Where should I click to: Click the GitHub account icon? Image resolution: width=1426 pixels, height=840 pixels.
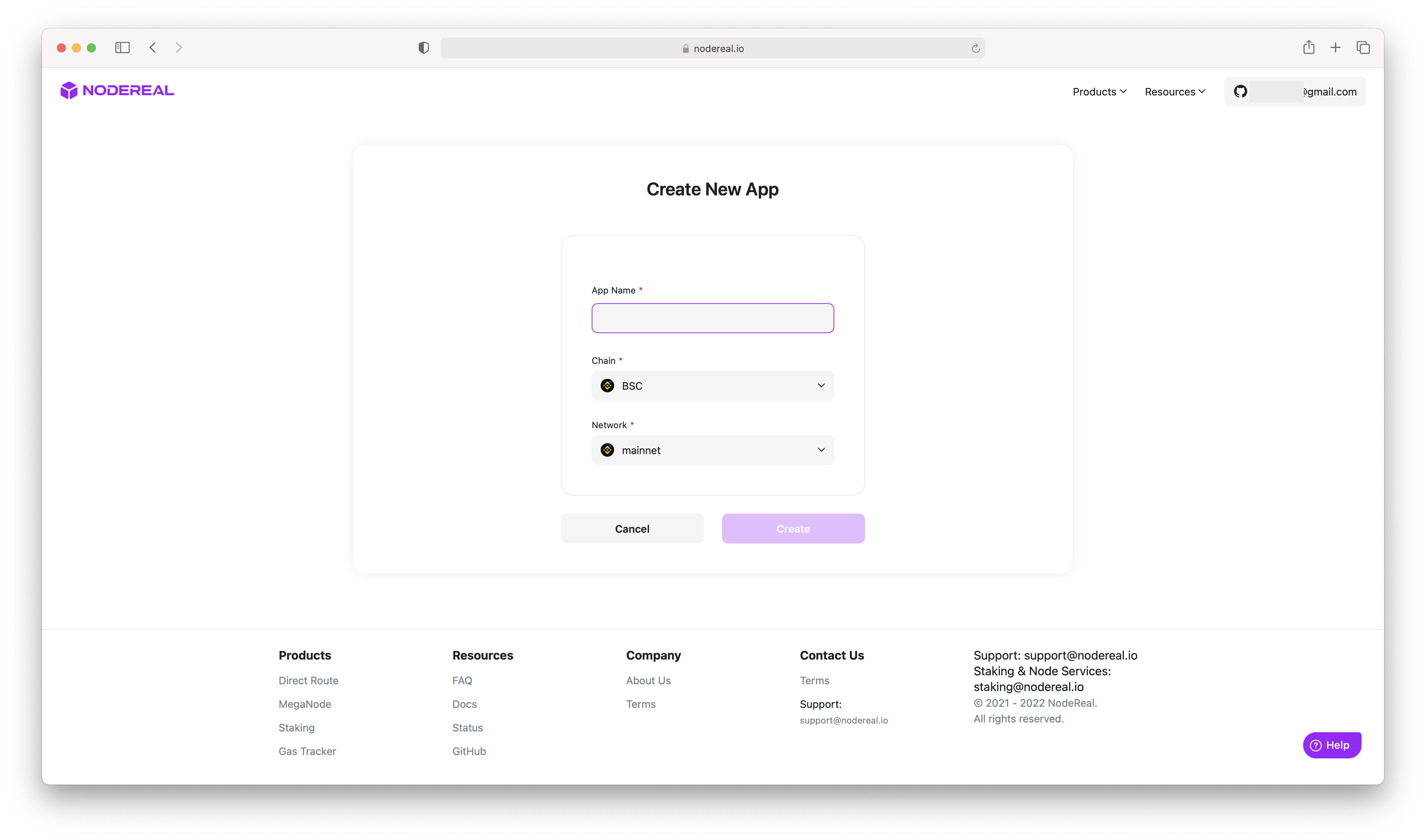tap(1240, 92)
